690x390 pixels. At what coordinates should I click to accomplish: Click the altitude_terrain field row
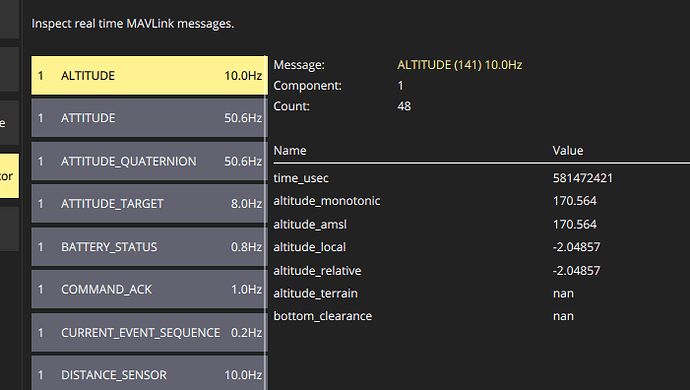(x=481, y=293)
